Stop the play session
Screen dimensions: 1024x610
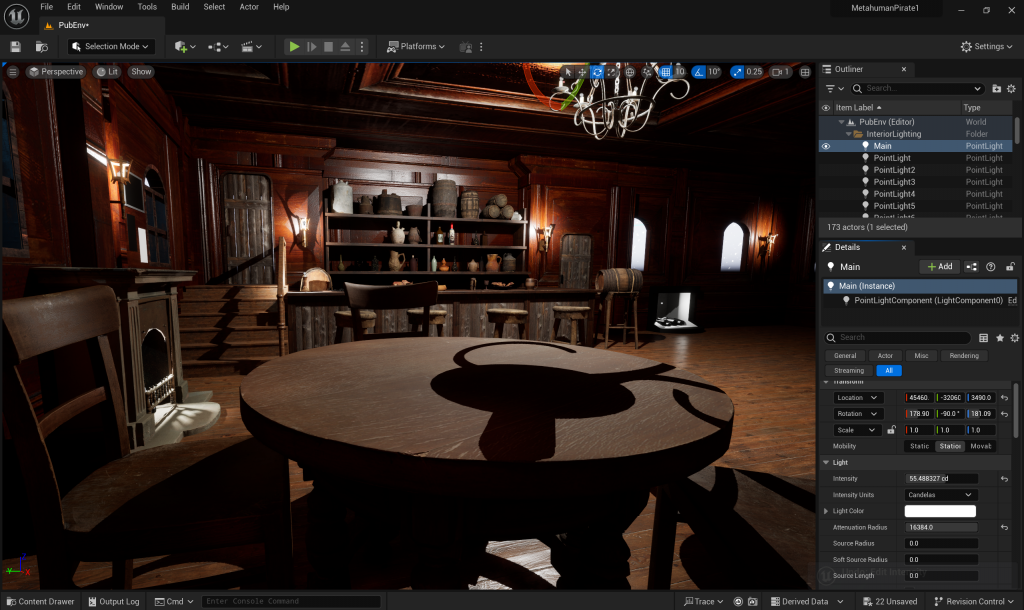tap(328, 46)
